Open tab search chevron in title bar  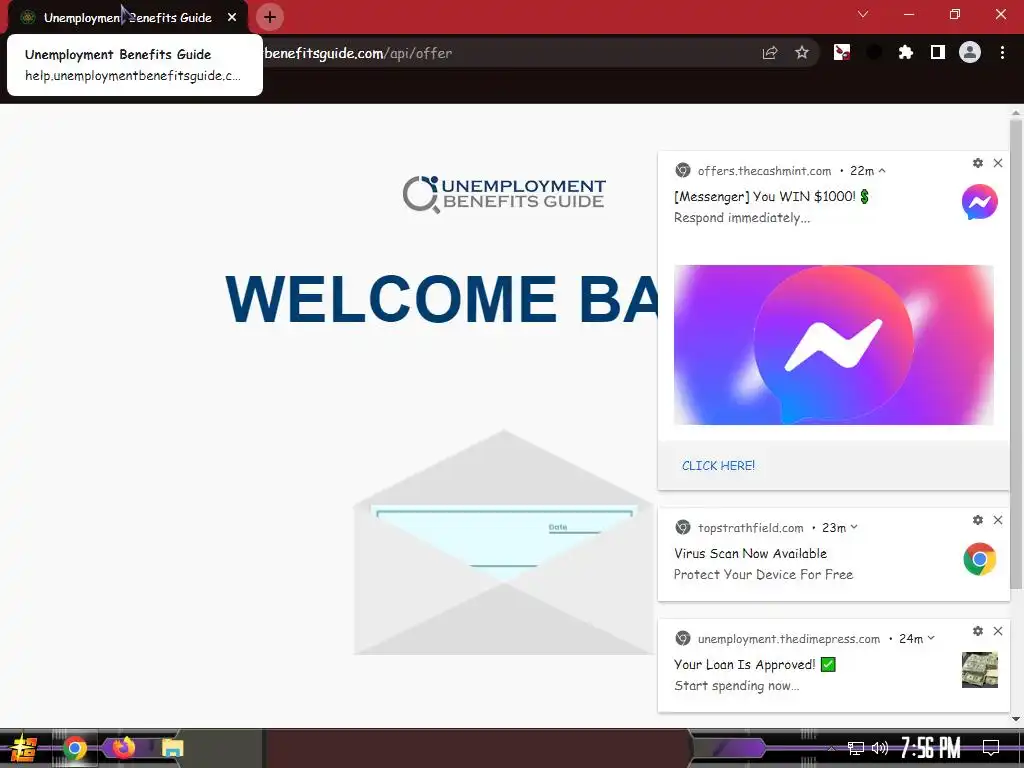[x=863, y=14]
